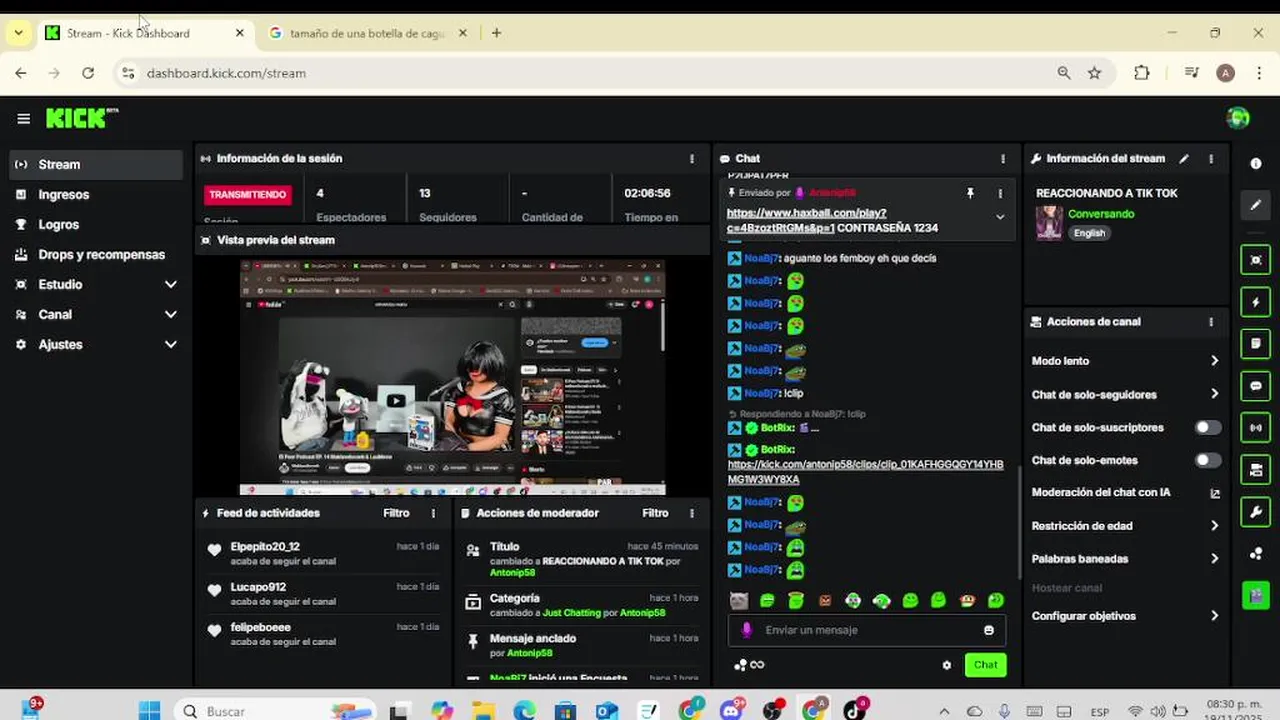Screen dimensions: 1280x720
Task: Toggle Chat de solo-emotes switch
Action: (x=1208, y=461)
